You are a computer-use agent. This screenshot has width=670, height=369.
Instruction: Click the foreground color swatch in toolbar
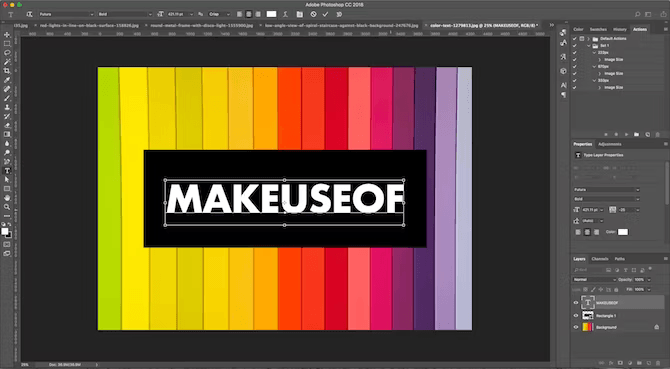(5, 231)
